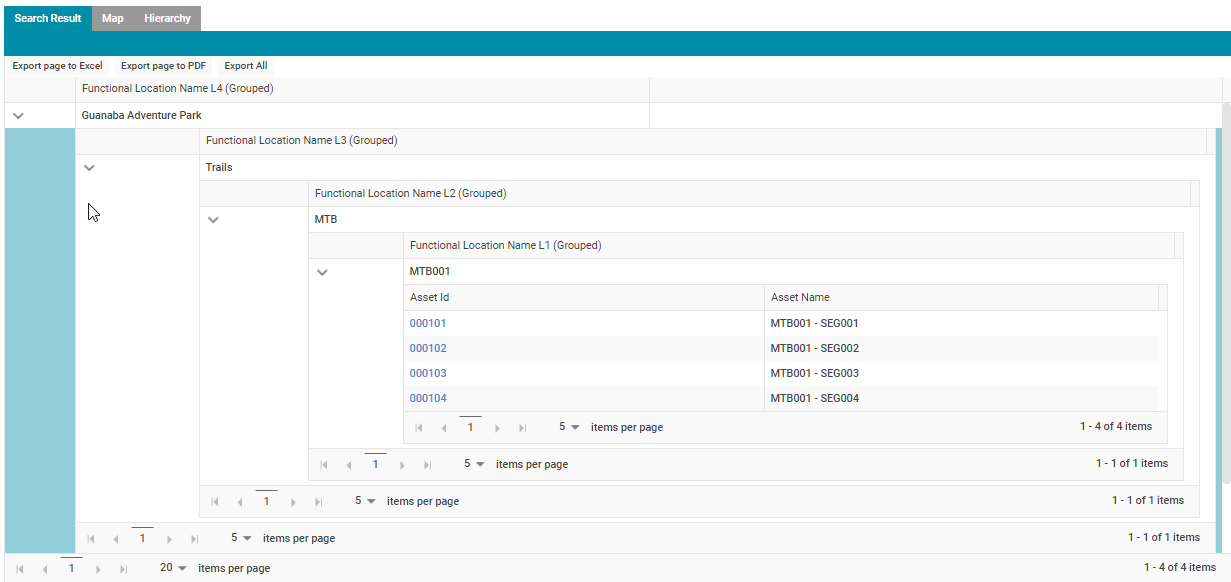Viewport: 1231px width, 582px height.
Task: Collapse the MTB group row
Action: 213,220
